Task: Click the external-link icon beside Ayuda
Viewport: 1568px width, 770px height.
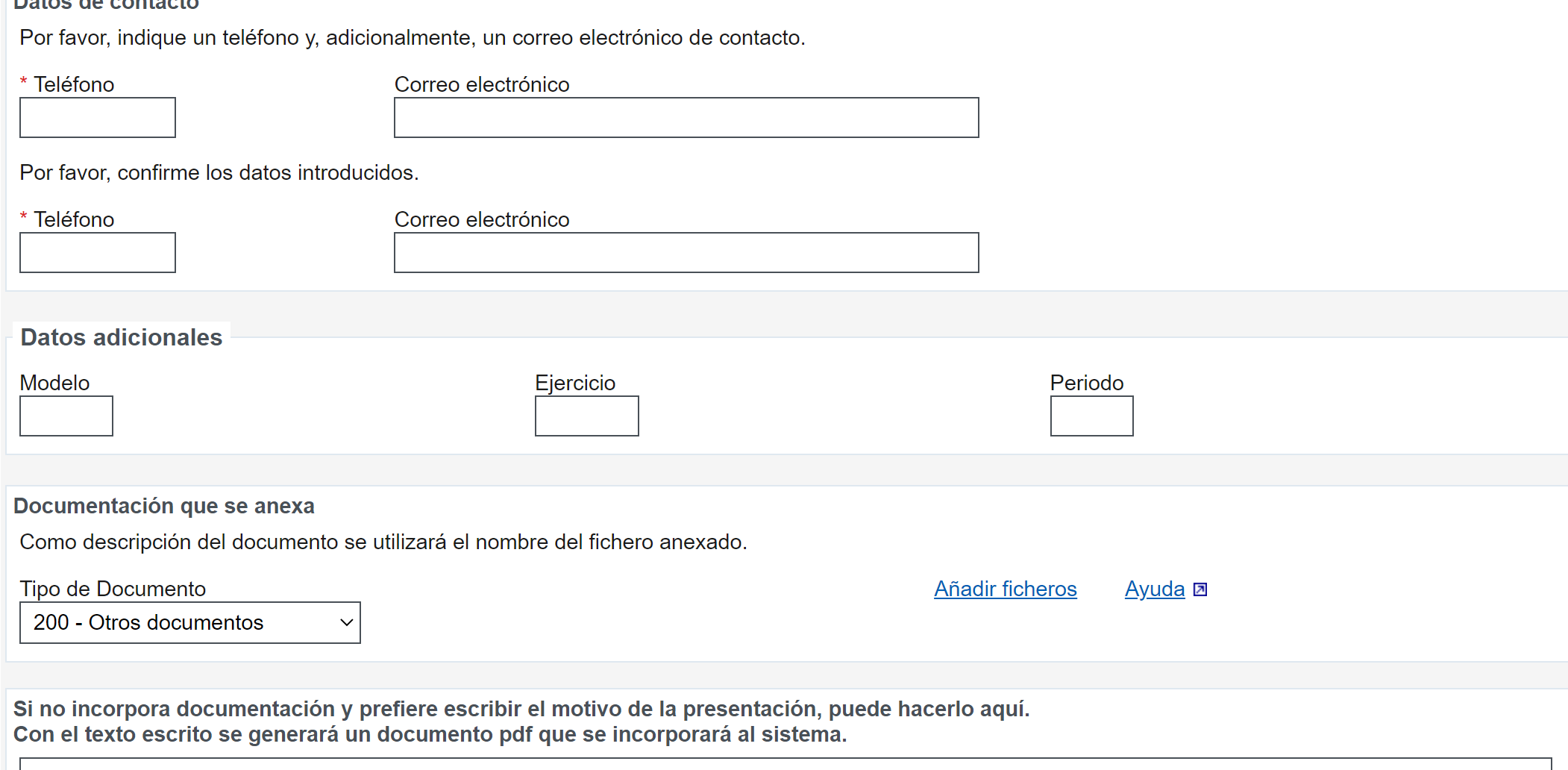Action: point(1200,589)
